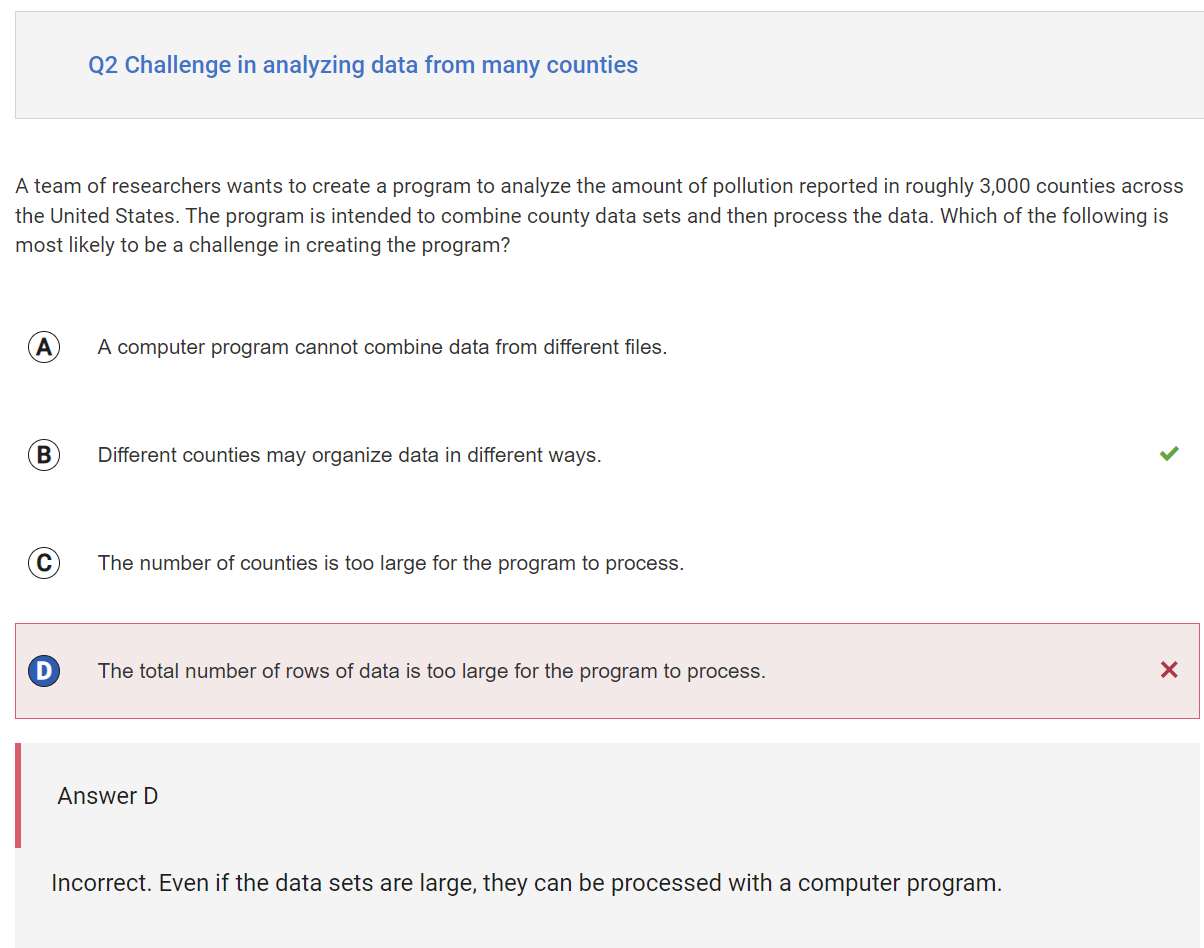Image resolution: width=1204 pixels, height=948 pixels.
Task: Click the "Incorrect. Even if the data sets" explanation
Action: (527, 883)
